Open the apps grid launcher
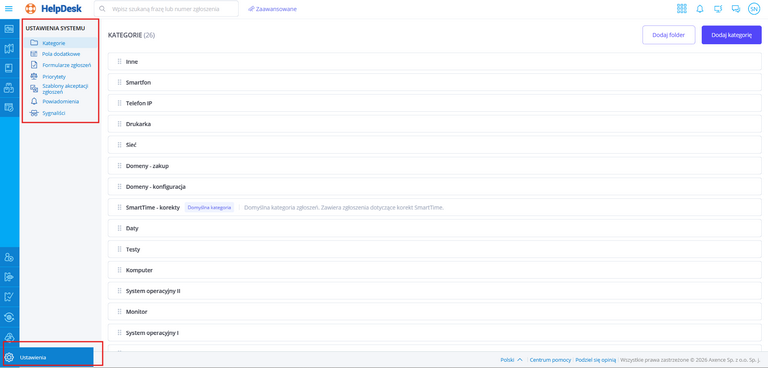Image resolution: width=768 pixels, height=368 pixels. point(682,9)
